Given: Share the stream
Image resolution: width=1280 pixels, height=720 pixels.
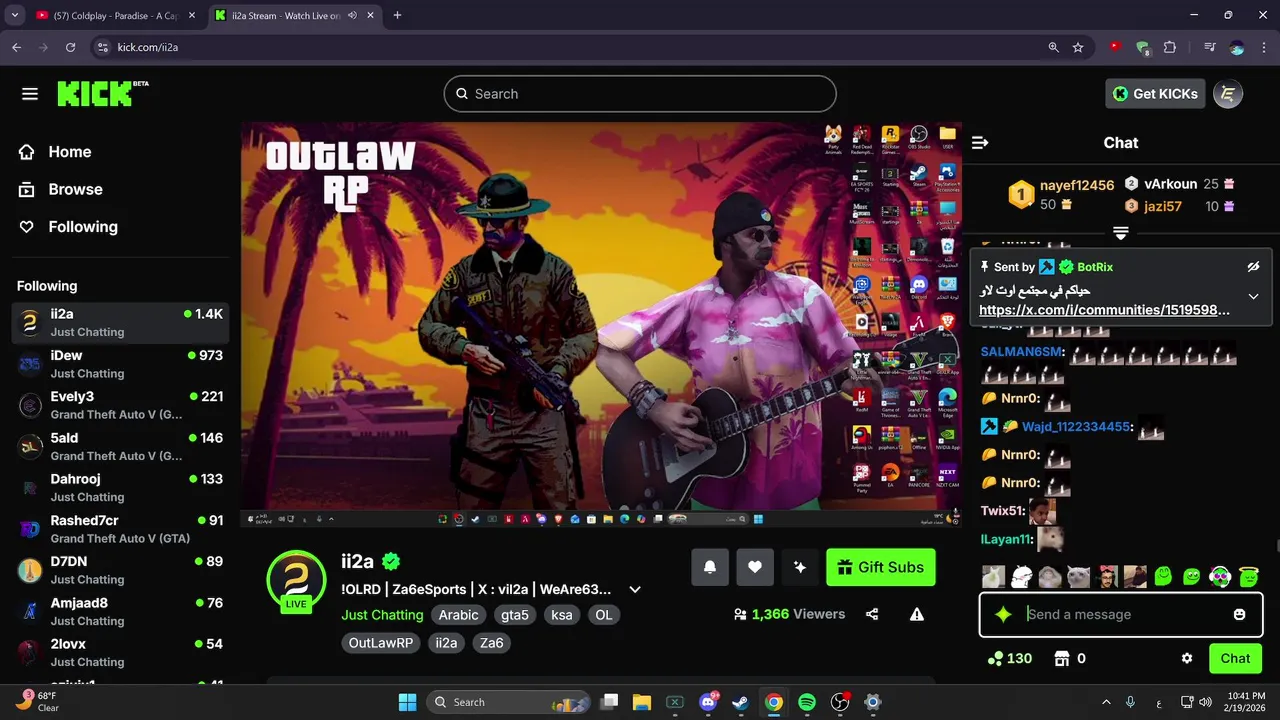Looking at the screenshot, I should click(x=872, y=614).
